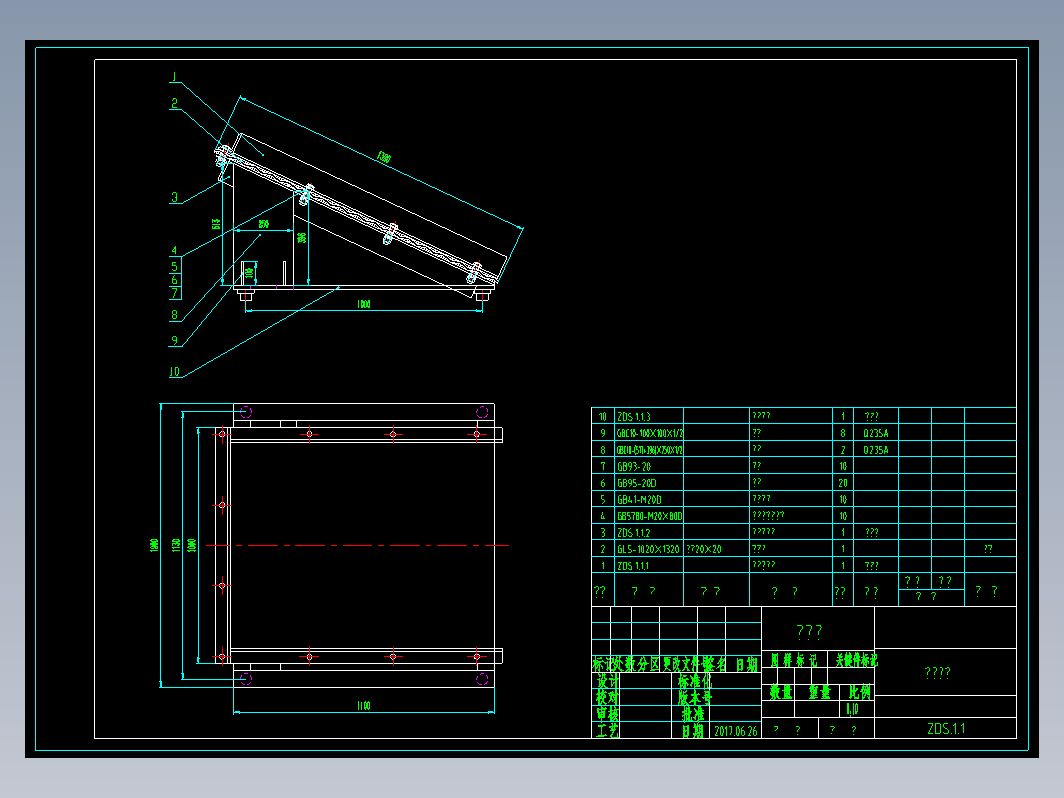Viewport: 1064px width, 798px height.
Task: Select balloon number 1 at top of leaders
Action: click(174, 77)
